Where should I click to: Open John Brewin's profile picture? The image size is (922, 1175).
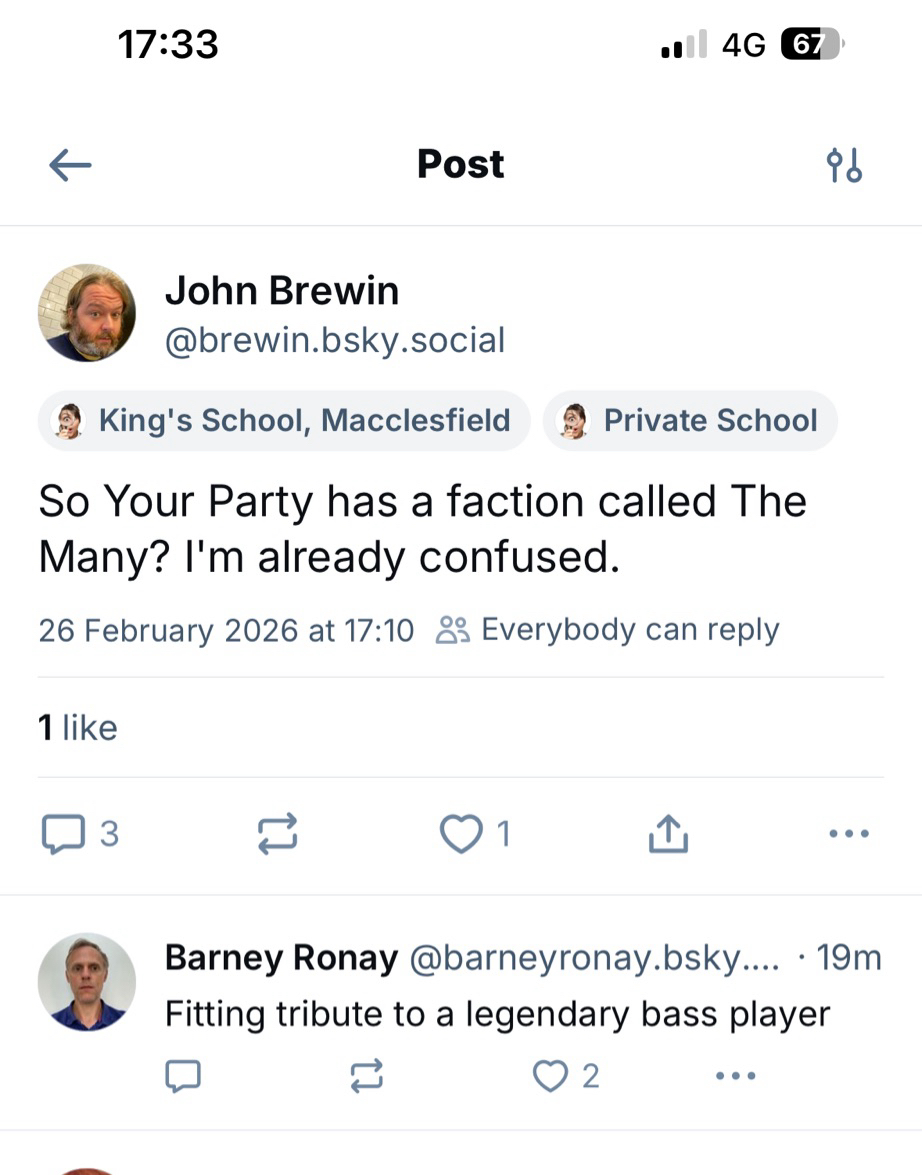tap(87, 313)
